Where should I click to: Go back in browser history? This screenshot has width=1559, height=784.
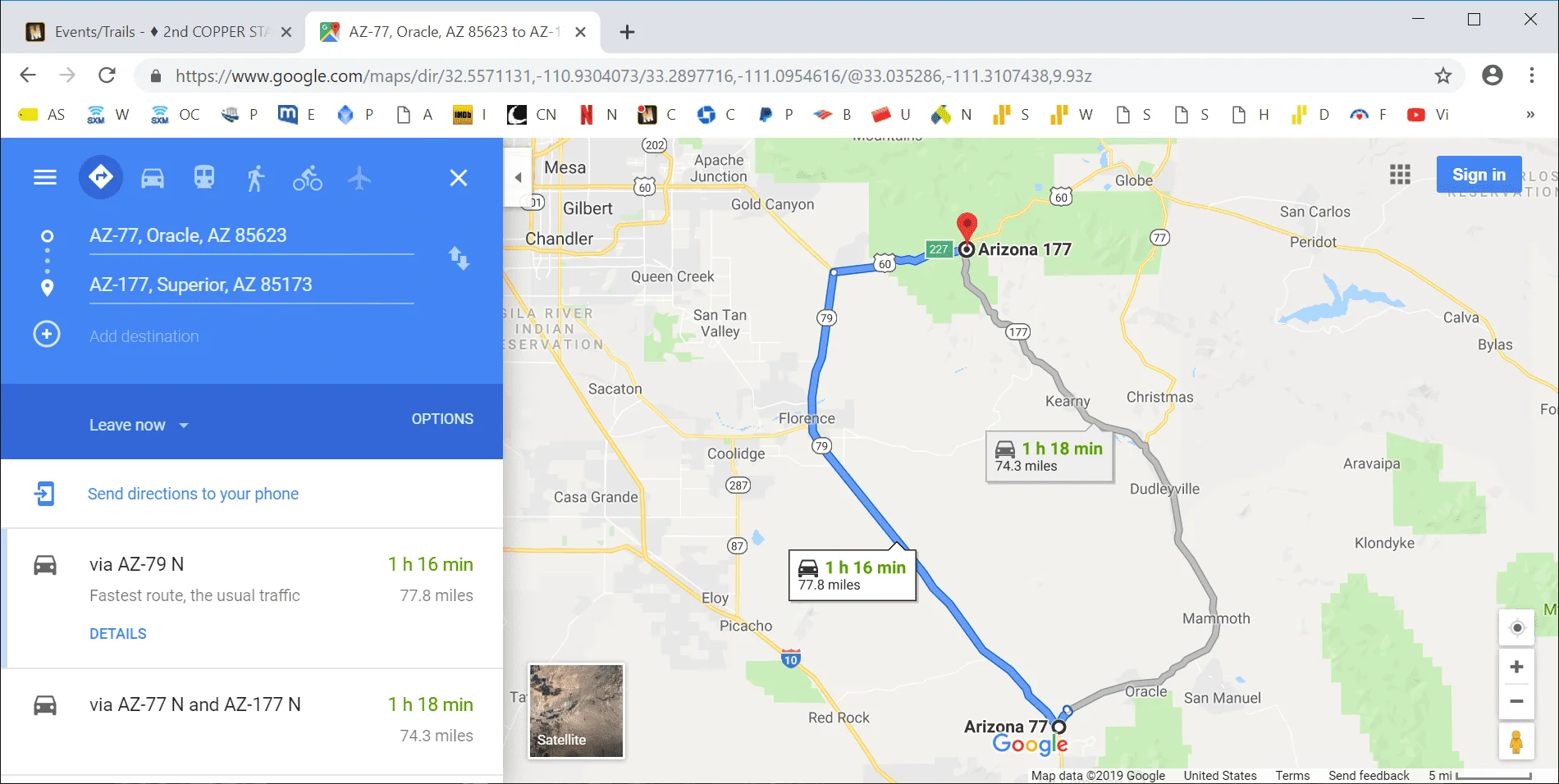point(28,75)
